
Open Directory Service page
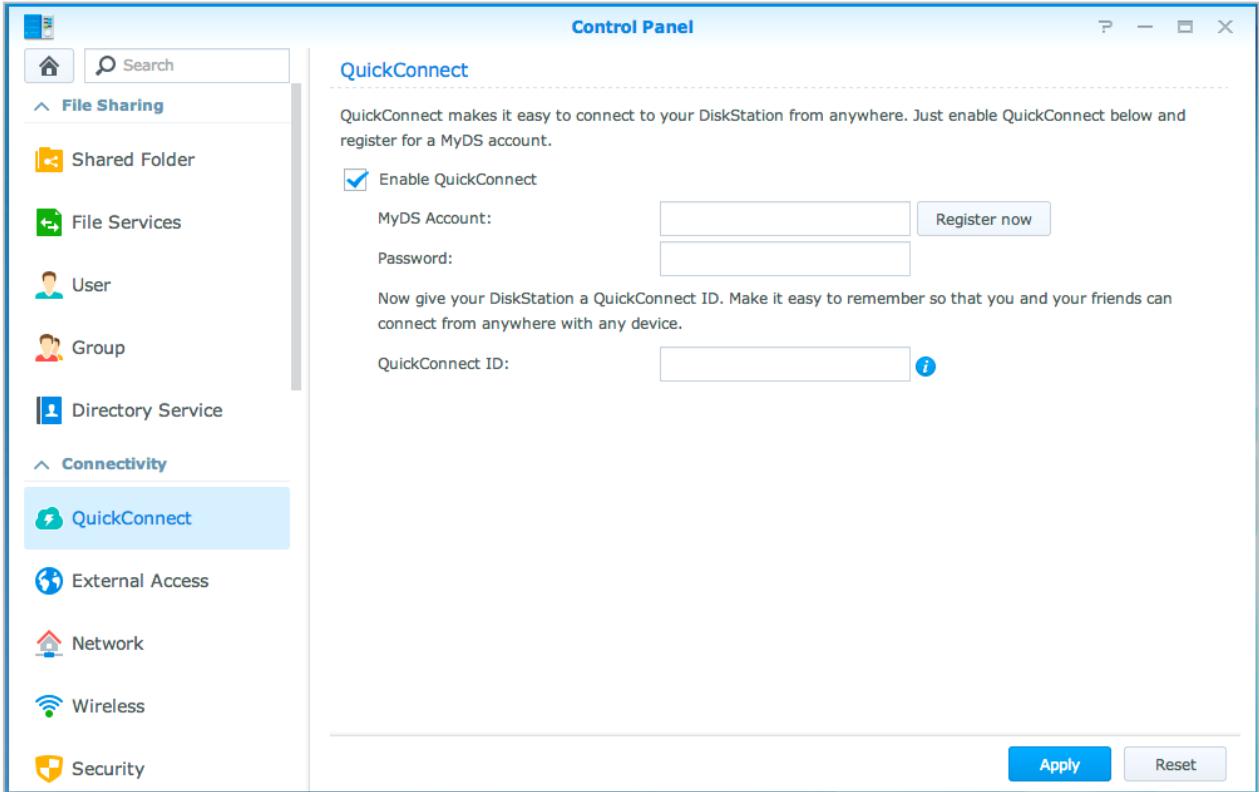point(157,410)
